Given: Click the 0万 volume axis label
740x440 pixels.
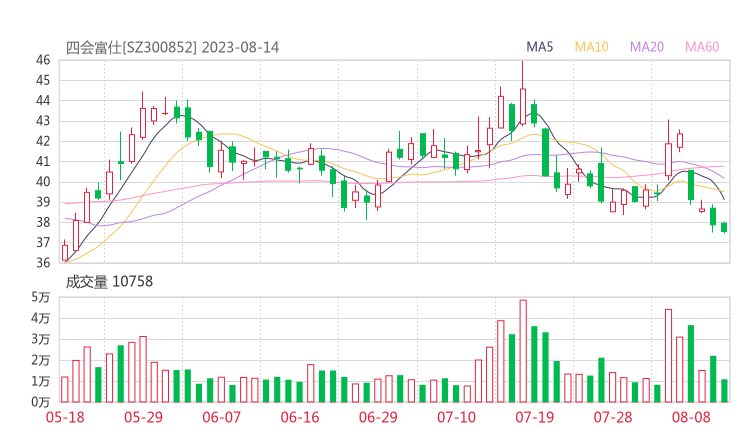Looking at the screenshot, I should tap(41, 402).
